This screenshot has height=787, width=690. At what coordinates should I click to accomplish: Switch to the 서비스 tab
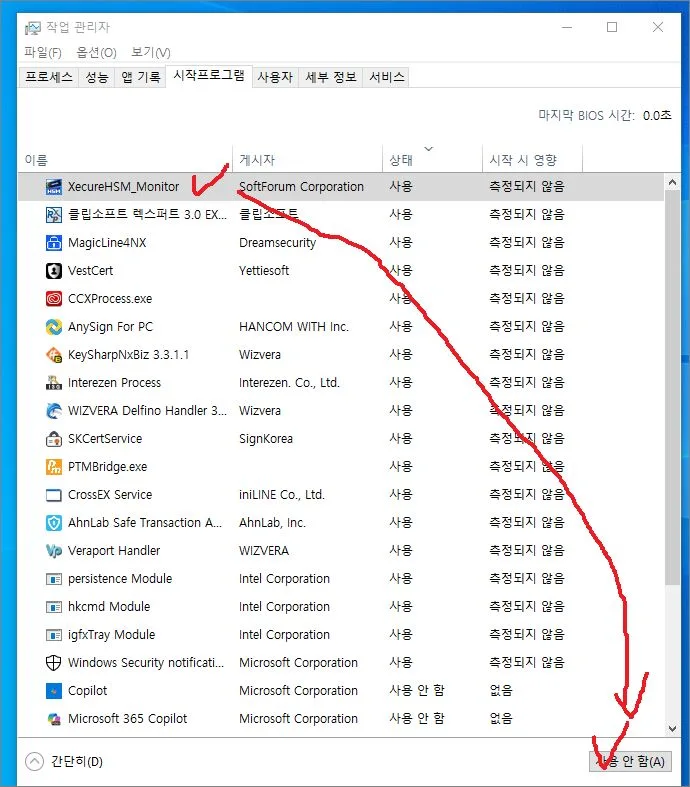tap(386, 77)
